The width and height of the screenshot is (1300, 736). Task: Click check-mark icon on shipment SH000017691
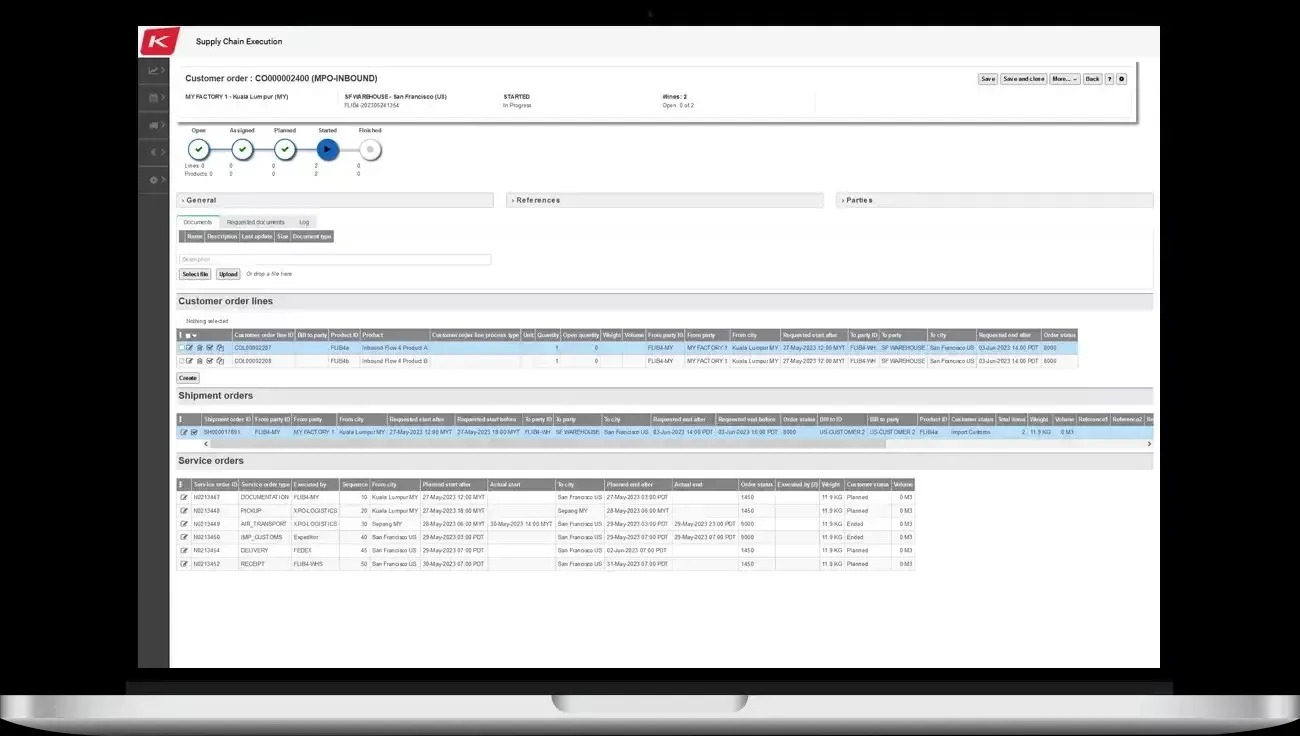pos(194,432)
